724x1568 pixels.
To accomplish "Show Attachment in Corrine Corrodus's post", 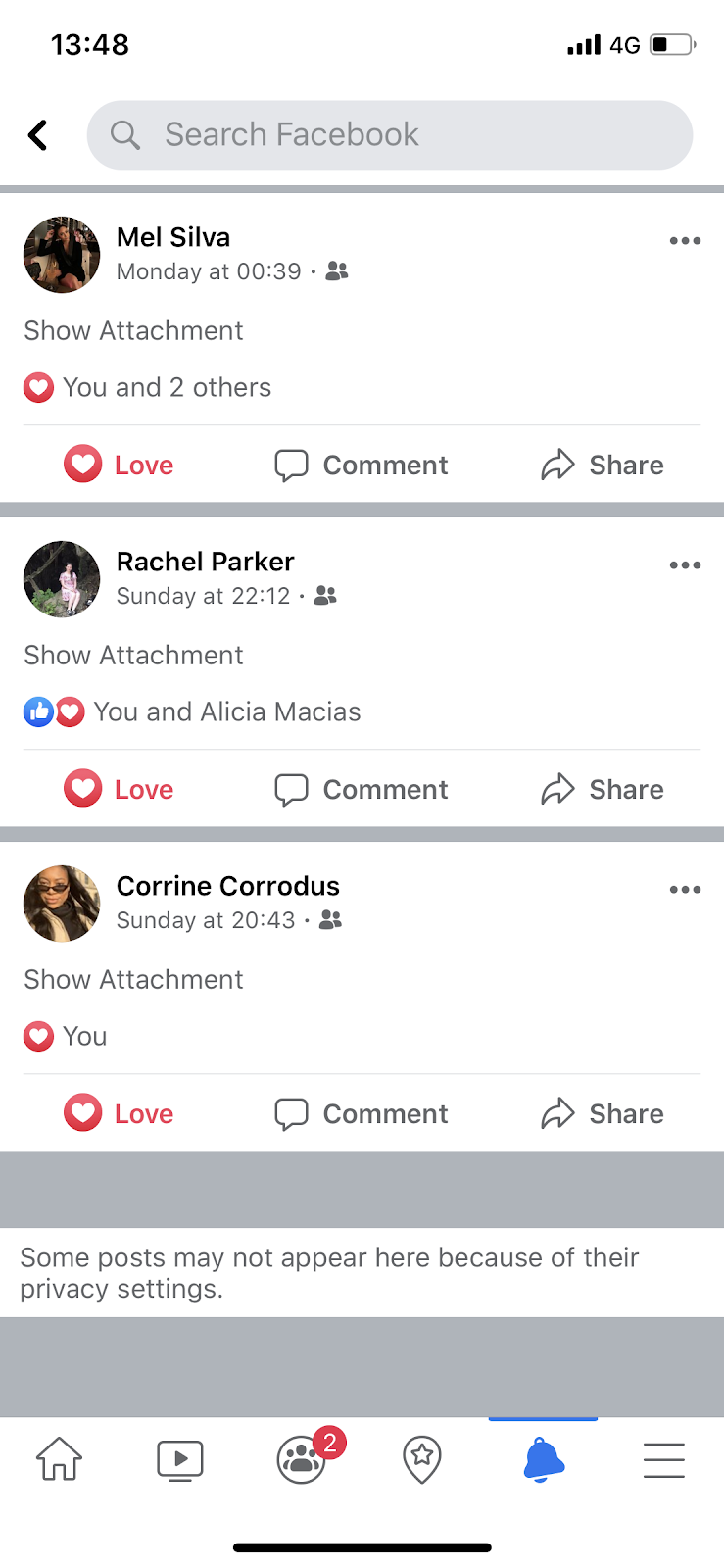I will [x=134, y=980].
